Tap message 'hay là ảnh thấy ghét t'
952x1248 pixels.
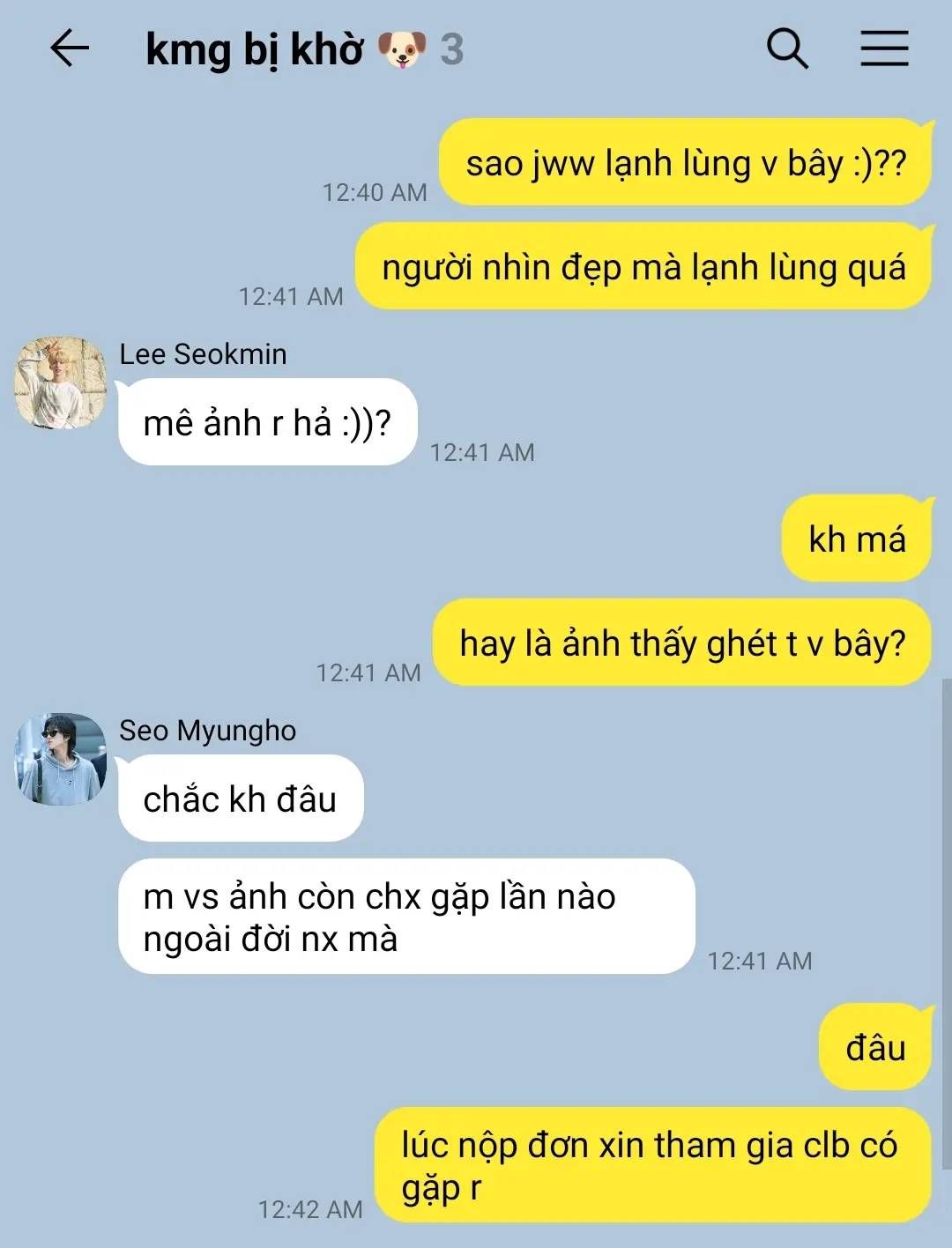pos(682,643)
